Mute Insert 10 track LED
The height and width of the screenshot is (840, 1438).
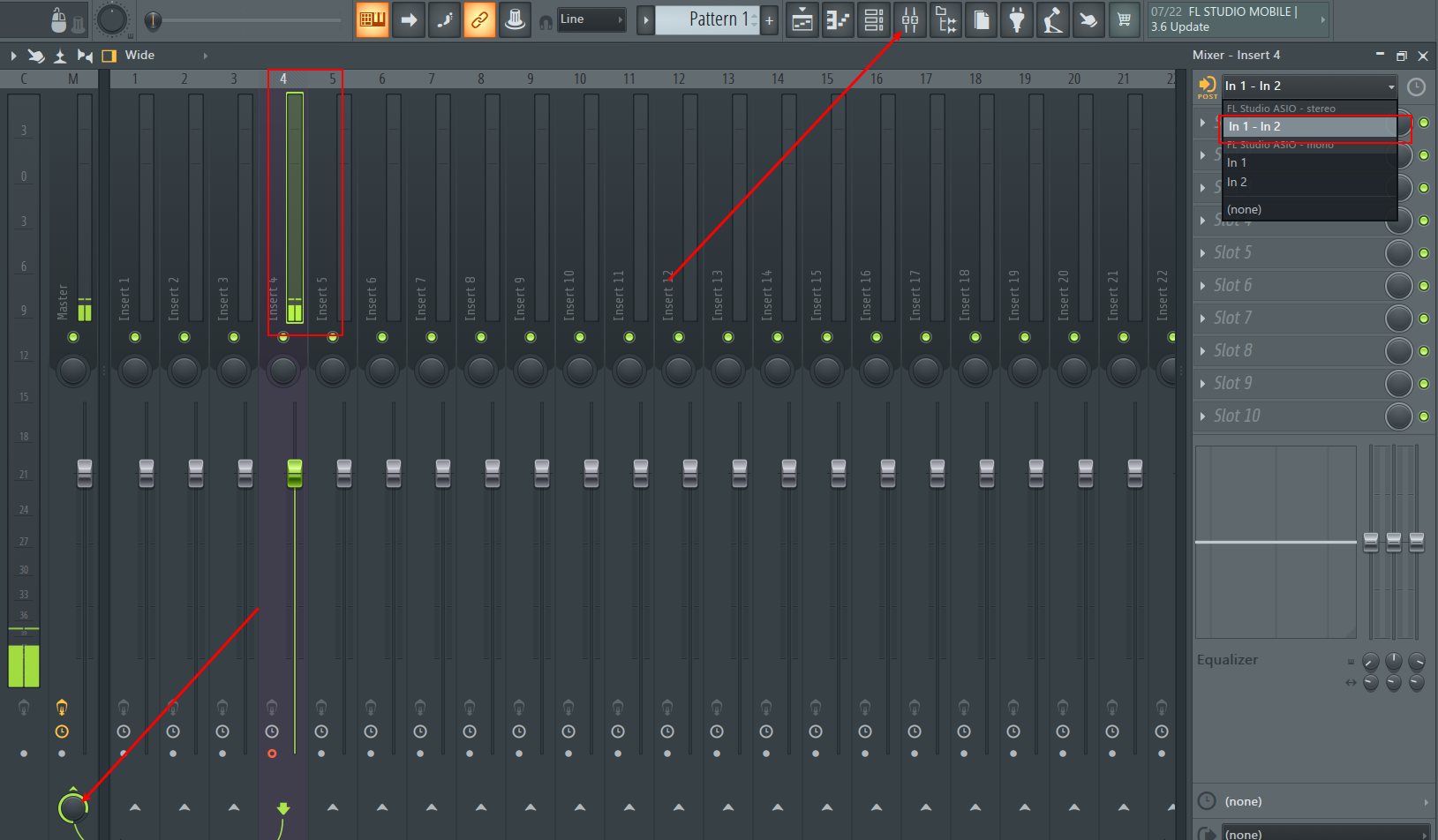pyautogui.click(x=580, y=337)
